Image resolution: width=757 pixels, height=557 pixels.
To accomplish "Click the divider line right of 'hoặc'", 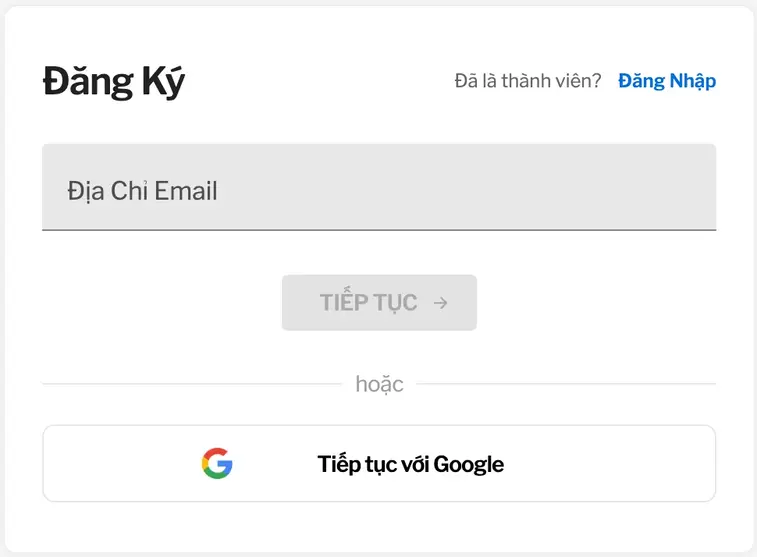I will 565,384.
